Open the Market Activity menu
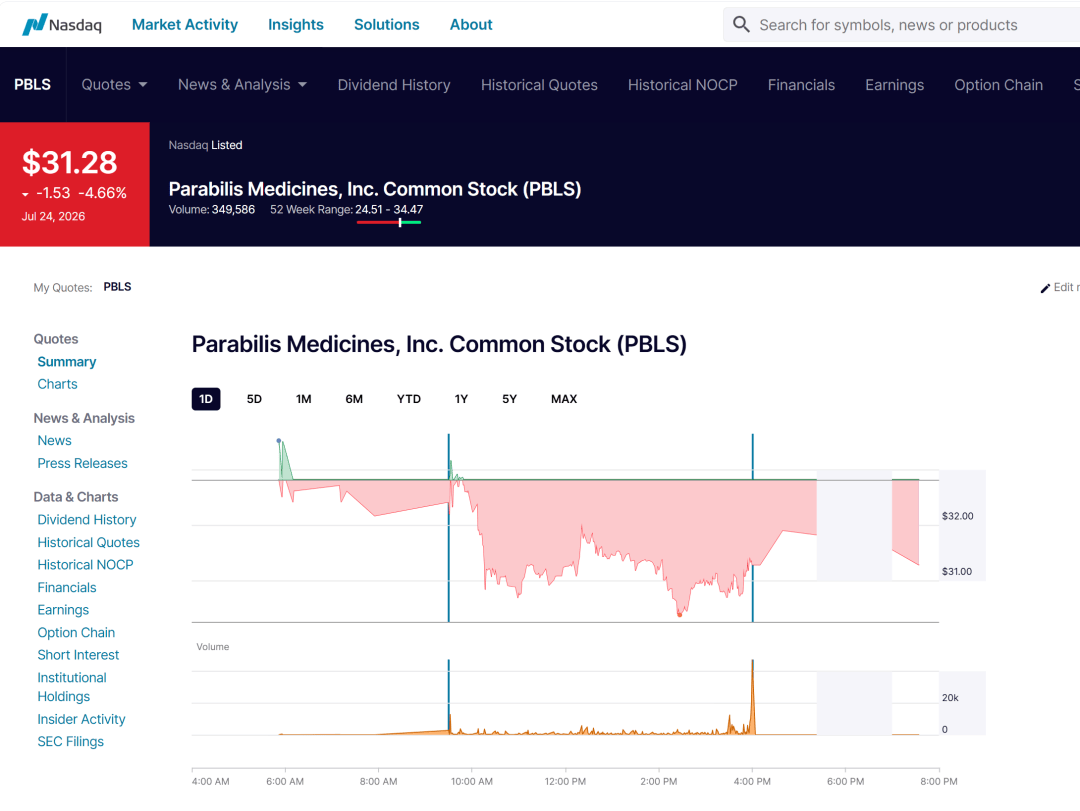The image size is (1080, 811). [x=185, y=25]
